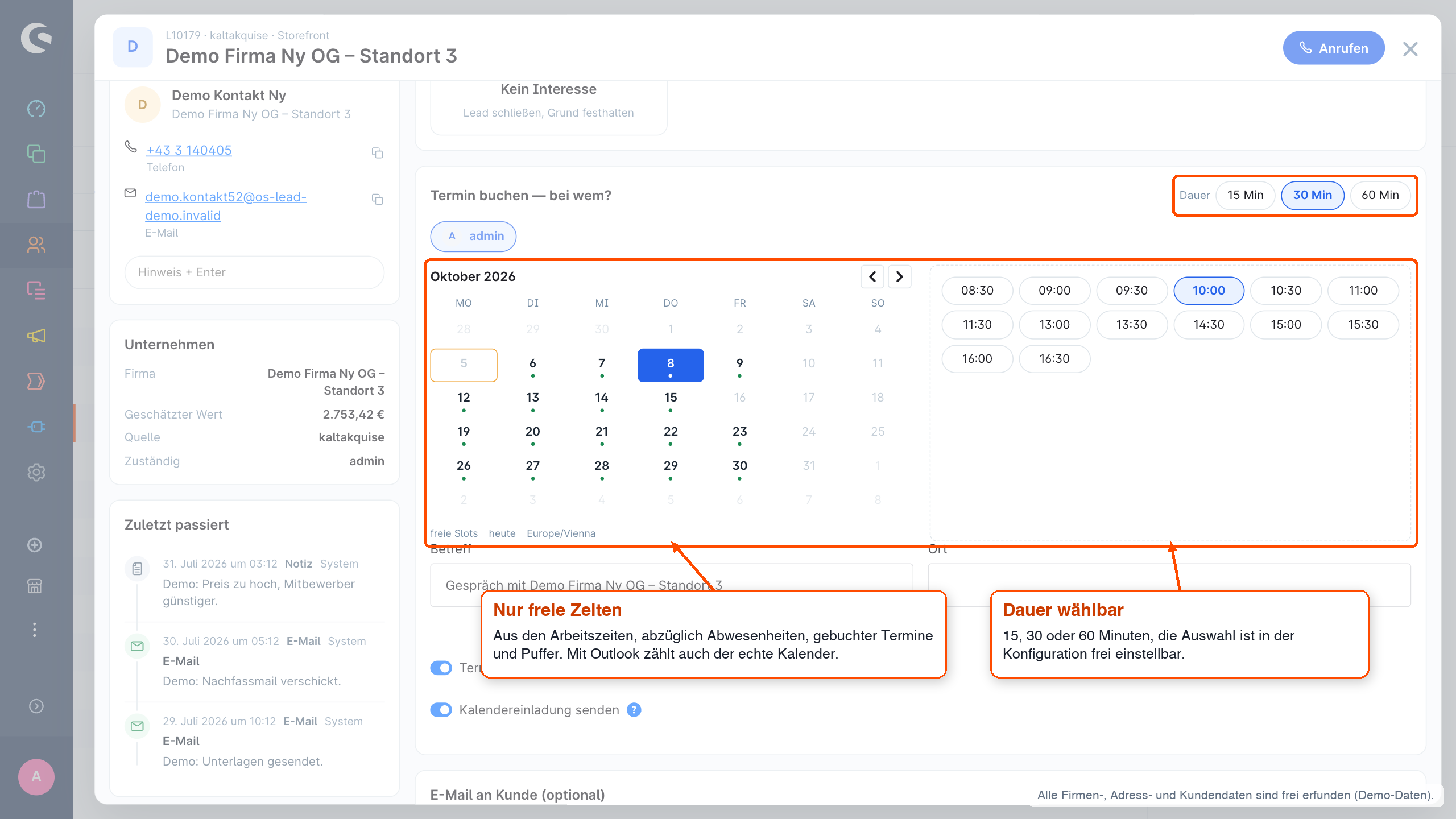This screenshot has height=819, width=1456.
Task: Open the store building icon in sidebar
Action: (x=35, y=586)
